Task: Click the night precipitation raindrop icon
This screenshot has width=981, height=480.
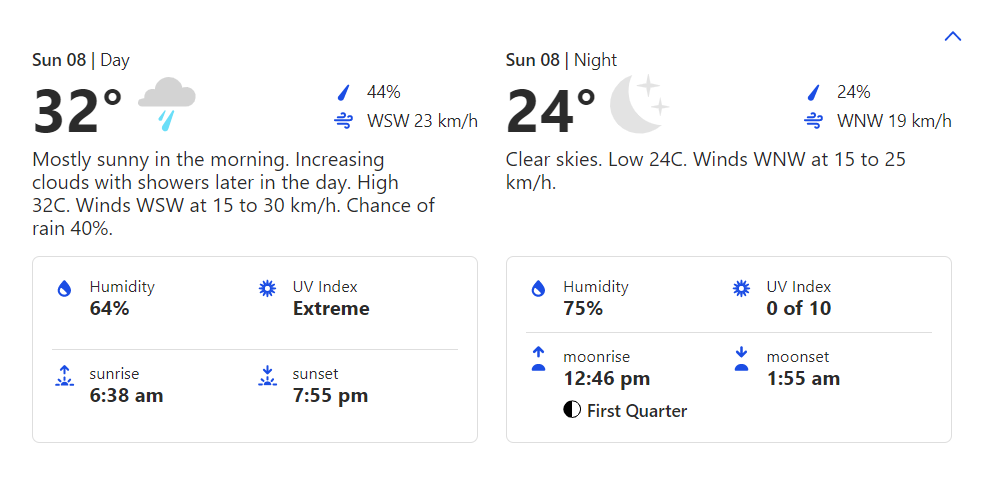Action: pyautogui.click(x=814, y=93)
